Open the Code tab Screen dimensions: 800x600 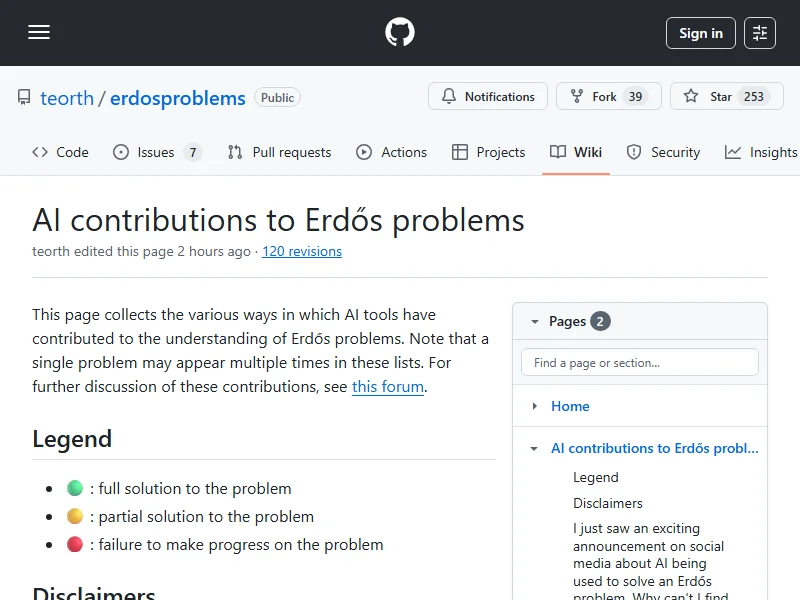click(60, 152)
